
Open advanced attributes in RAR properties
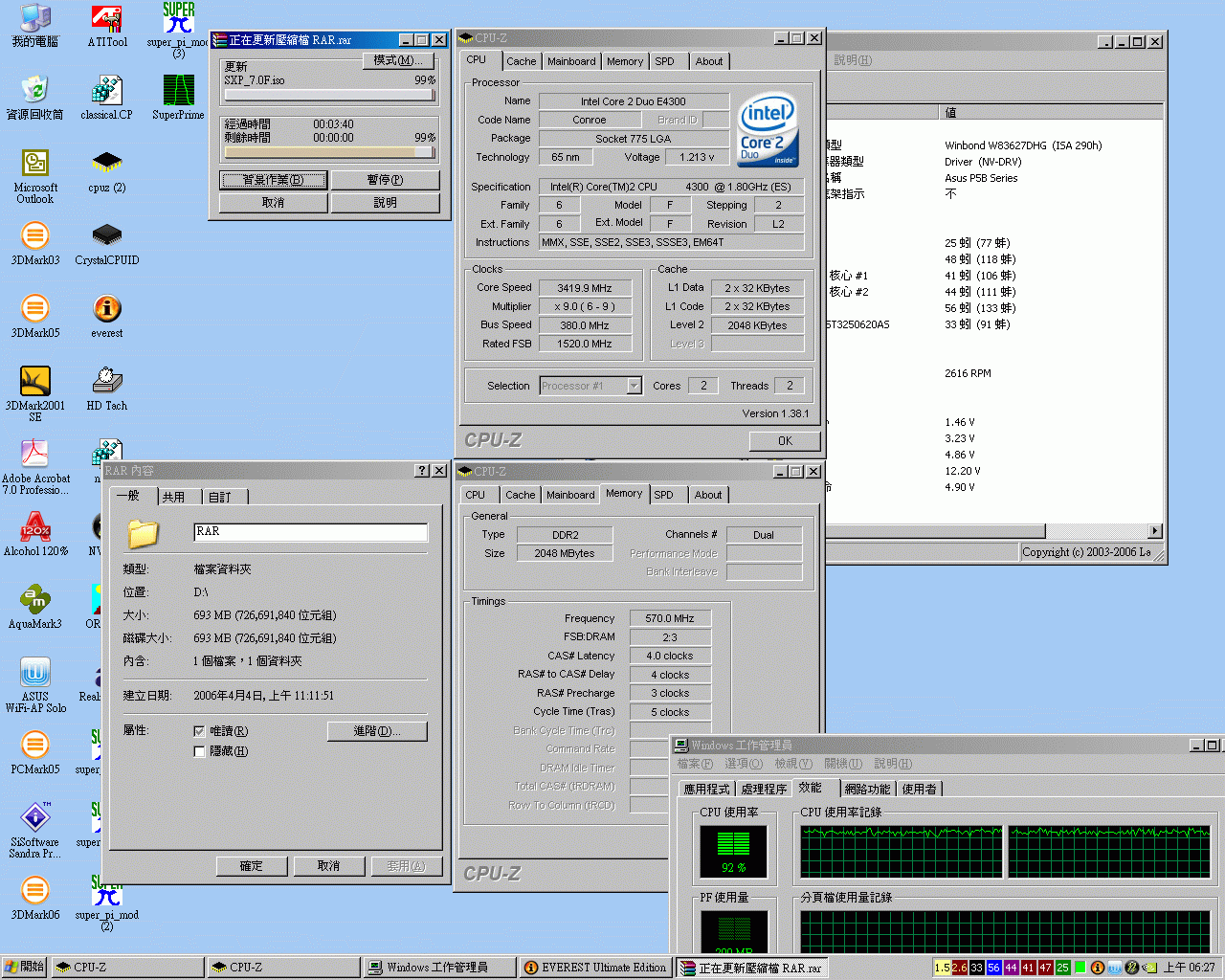(x=377, y=731)
